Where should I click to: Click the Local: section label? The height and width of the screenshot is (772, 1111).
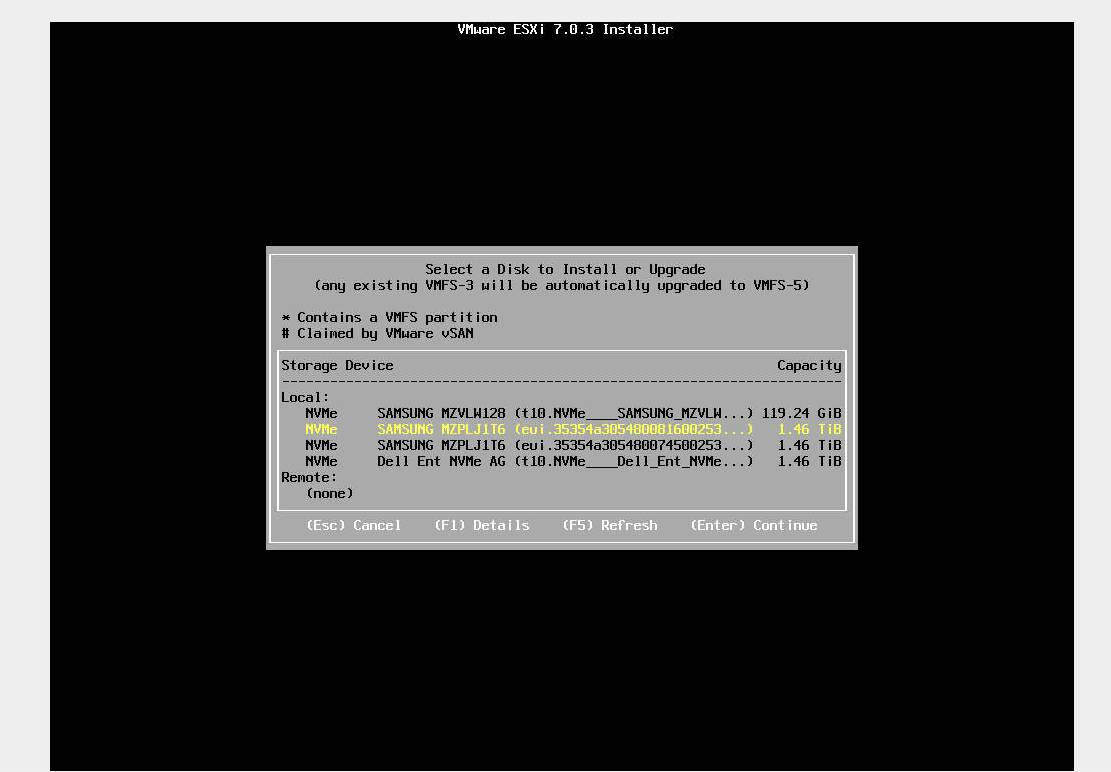coord(305,397)
